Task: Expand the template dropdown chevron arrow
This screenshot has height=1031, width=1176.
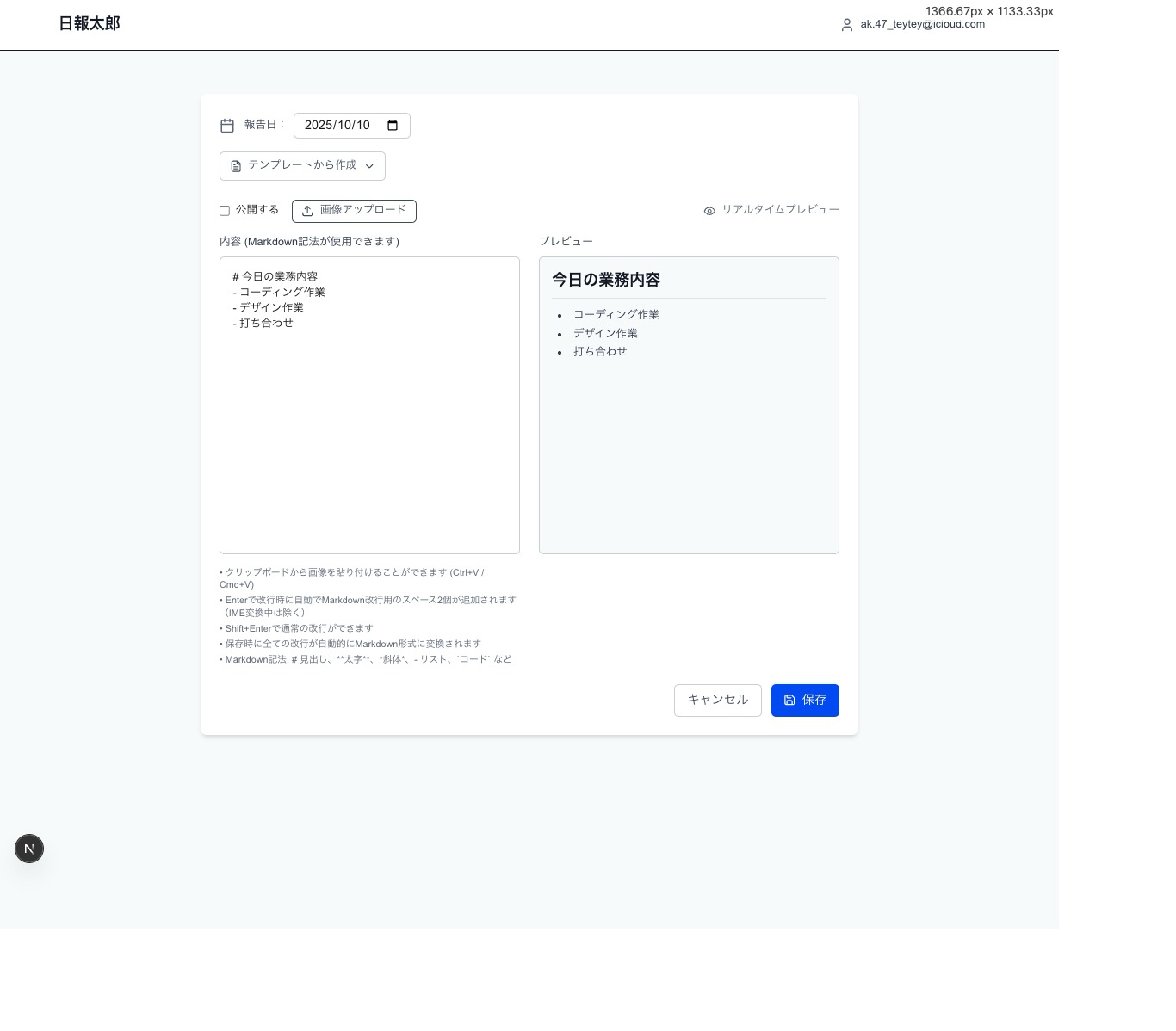Action: [369, 166]
